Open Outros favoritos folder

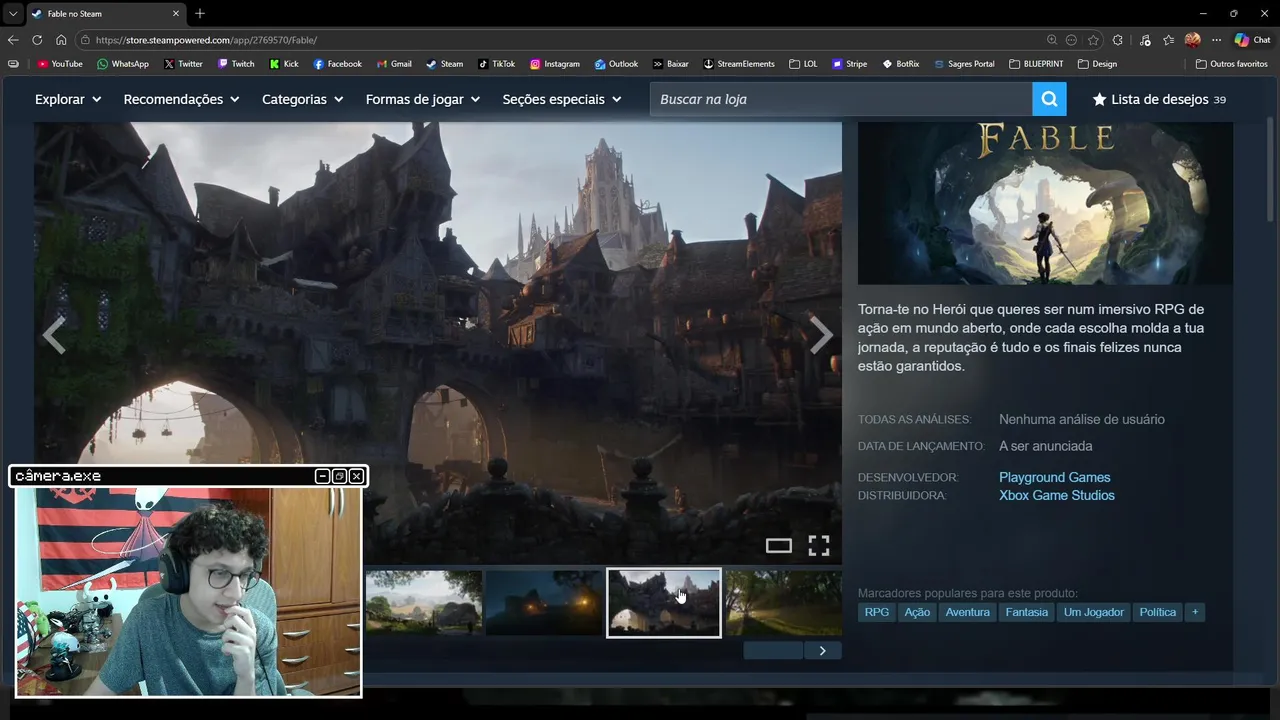click(1231, 64)
